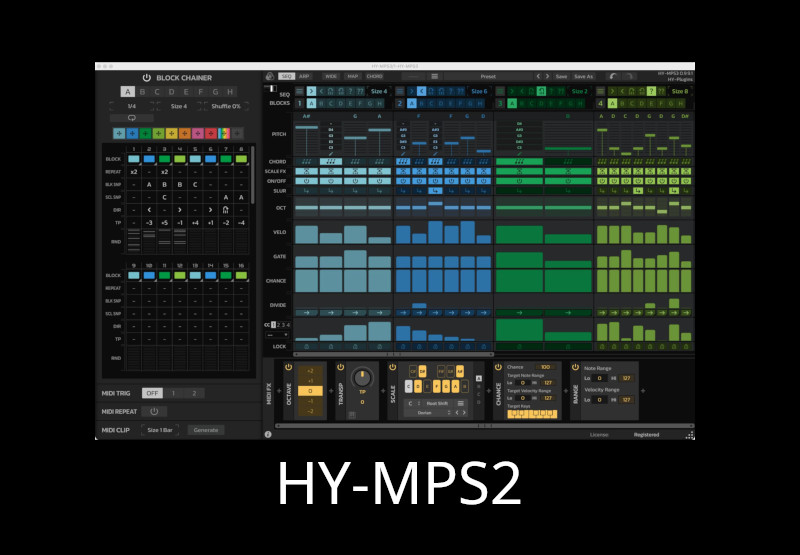The width and height of the screenshot is (800, 555).
Task: Click the loop icon under the rate box
Action: (132, 118)
